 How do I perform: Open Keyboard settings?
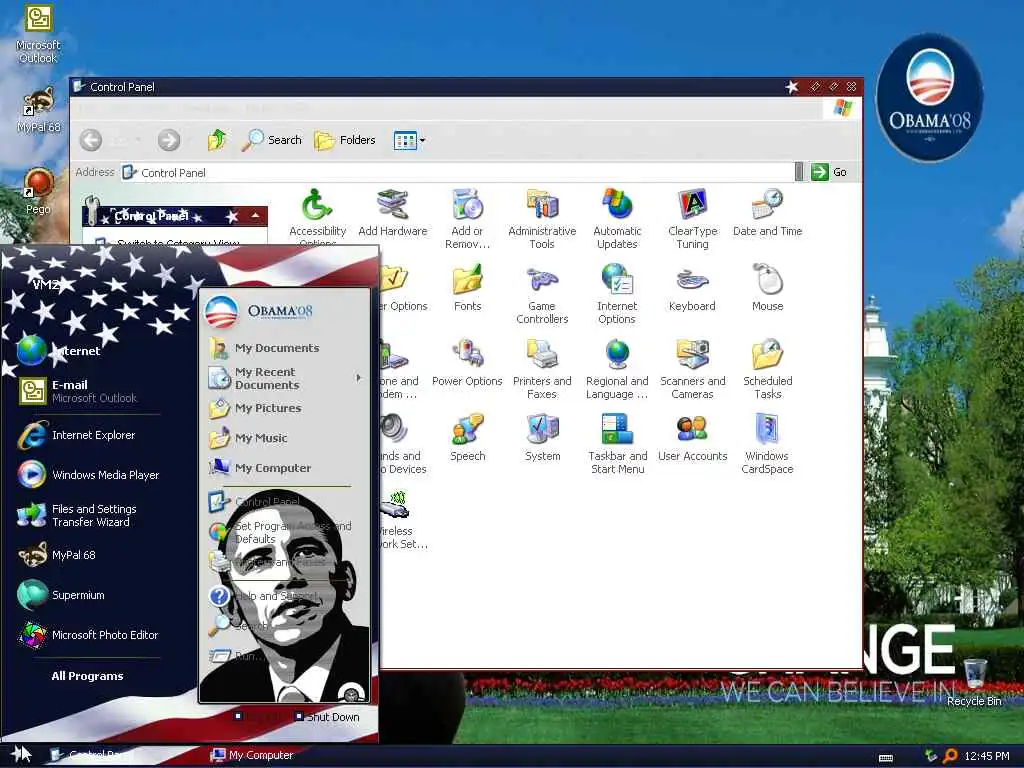point(692,287)
